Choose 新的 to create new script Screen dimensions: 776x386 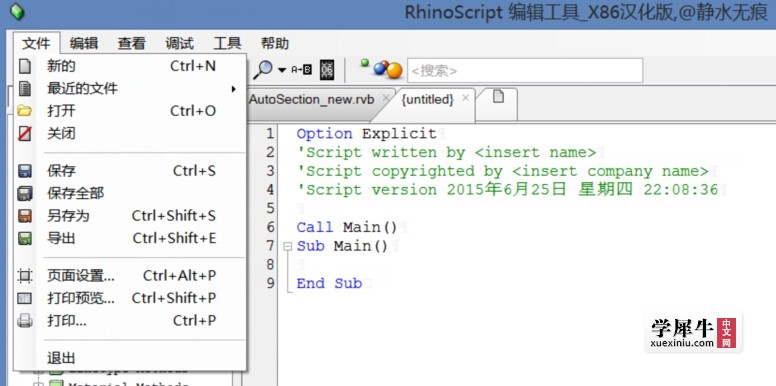[130, 66]
